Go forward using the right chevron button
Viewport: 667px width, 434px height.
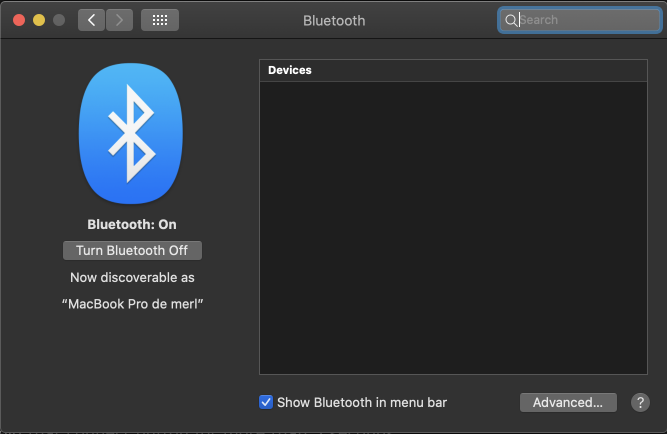(120, 20)
